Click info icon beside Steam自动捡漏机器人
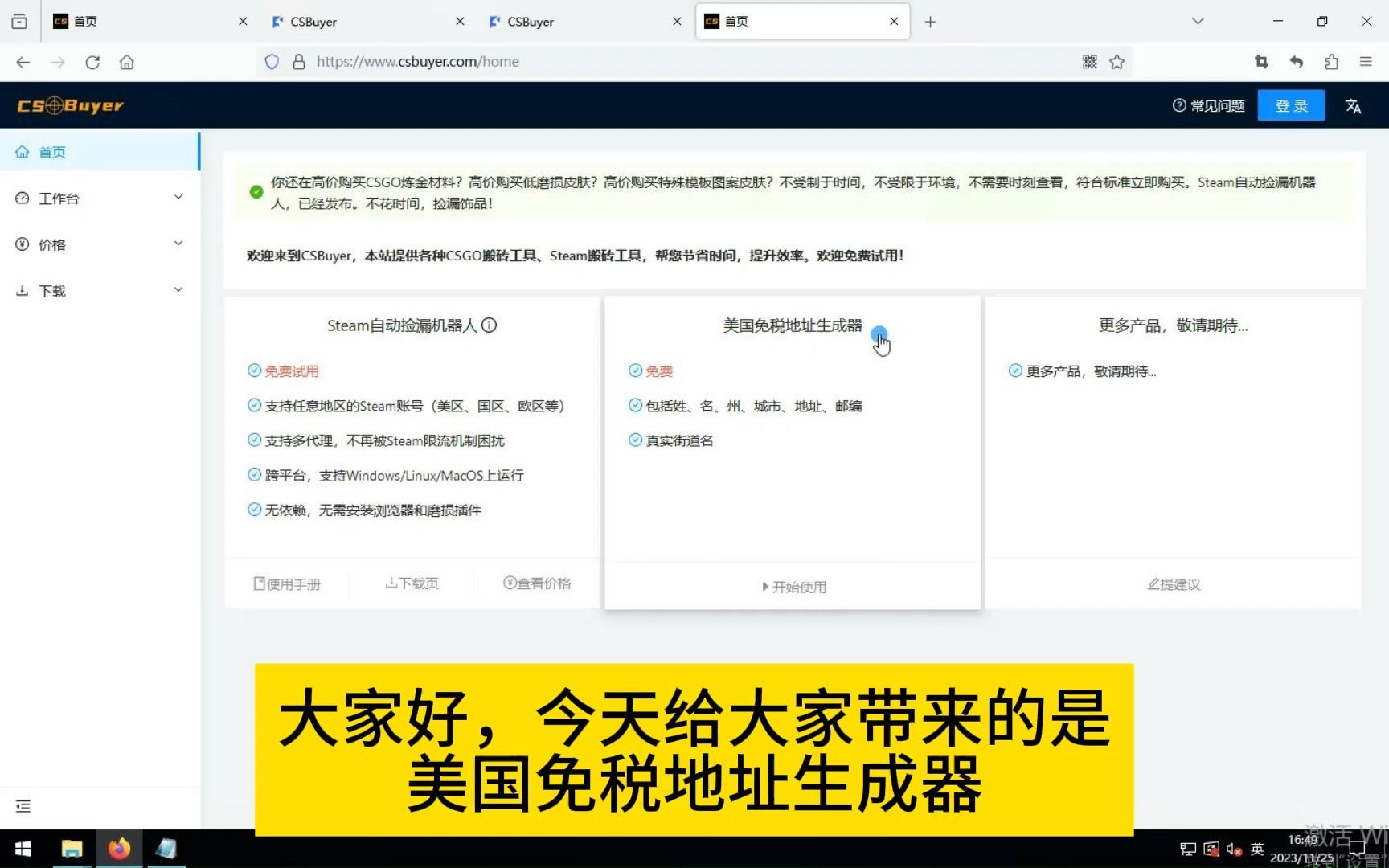Viewport: 1389px width, 868px height. (489, 325)
